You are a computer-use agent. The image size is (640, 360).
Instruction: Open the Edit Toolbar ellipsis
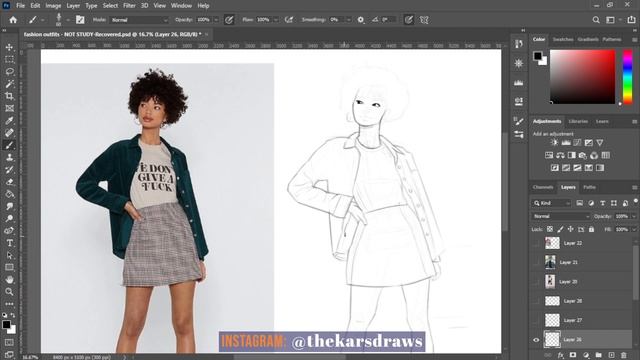(x=9, y=304)
